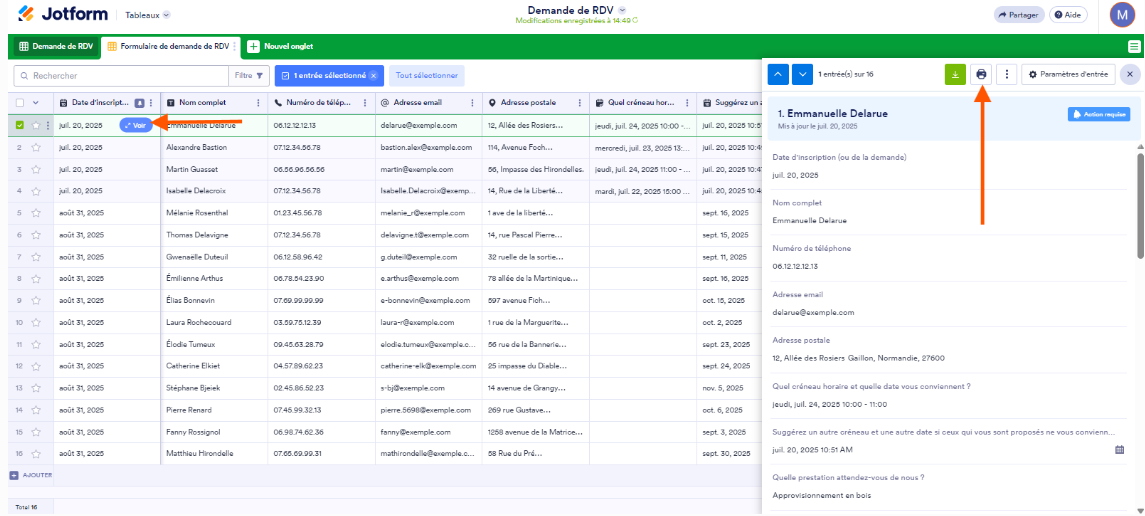Star the Martin Guasset row
Viewport: 1145px width, 516px height.
pos(35,169)
